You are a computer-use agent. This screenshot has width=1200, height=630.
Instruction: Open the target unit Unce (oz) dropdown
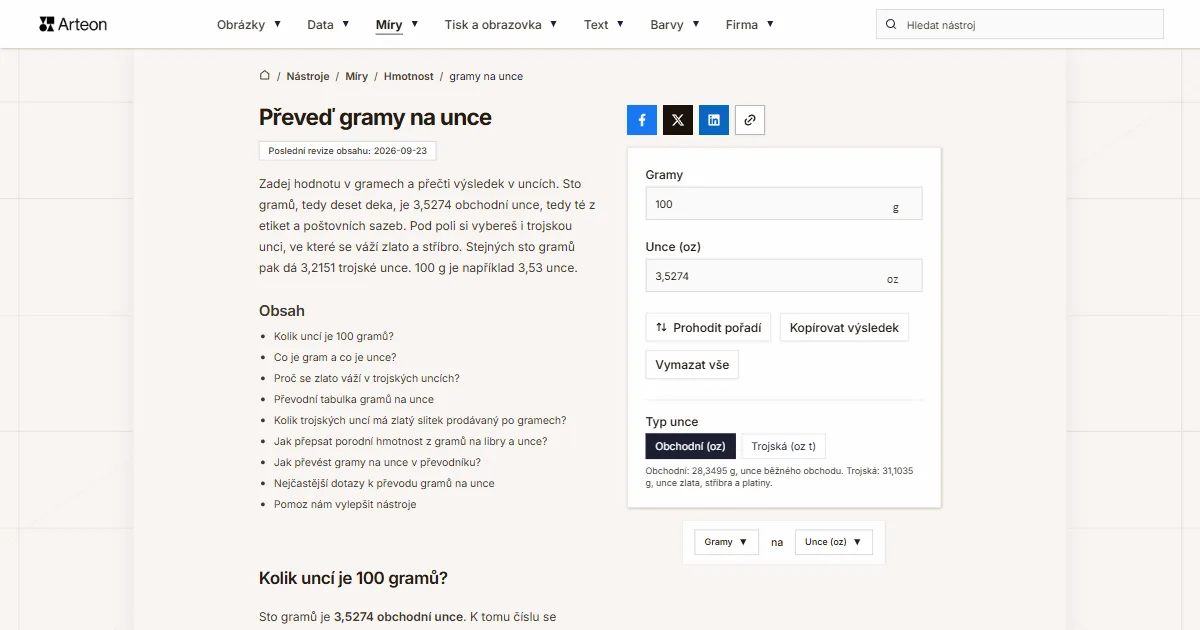tap(834, 542)
